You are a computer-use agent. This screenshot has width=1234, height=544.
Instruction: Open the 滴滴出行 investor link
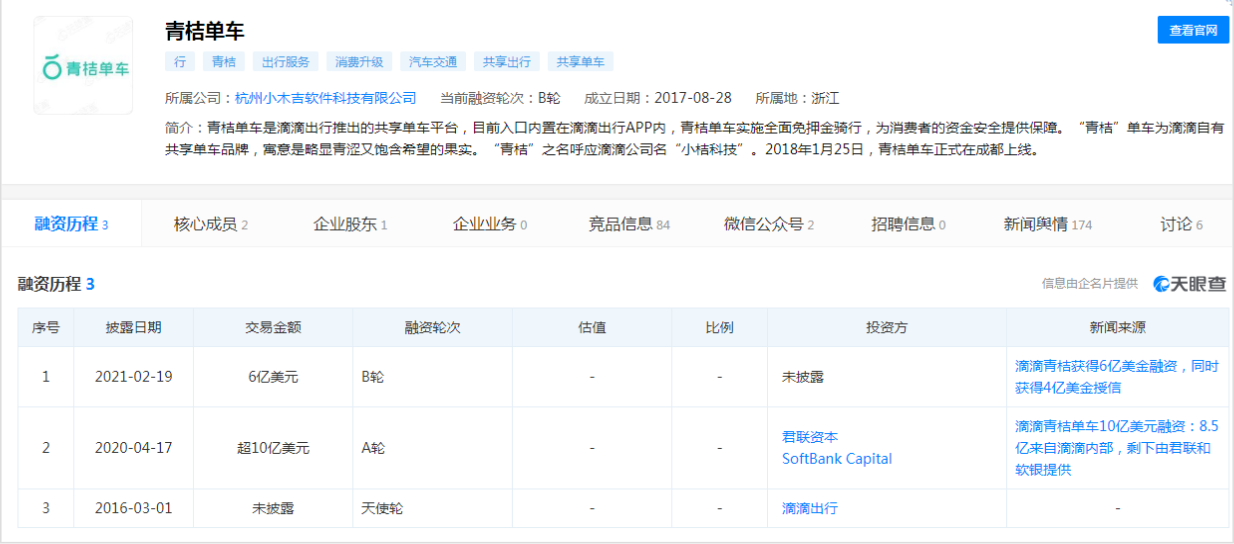810,508
